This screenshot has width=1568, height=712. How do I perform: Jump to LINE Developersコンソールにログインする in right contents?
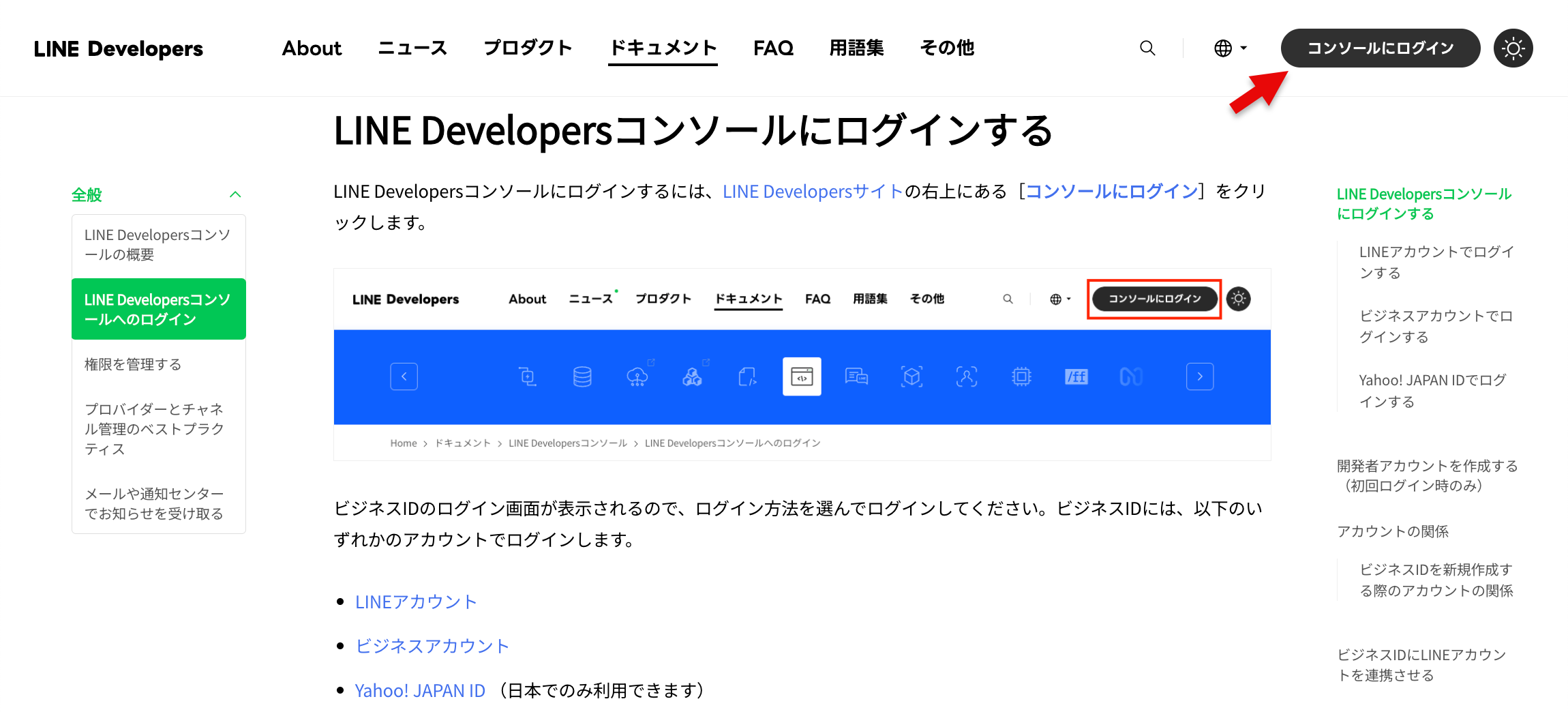pos(1424,204)
